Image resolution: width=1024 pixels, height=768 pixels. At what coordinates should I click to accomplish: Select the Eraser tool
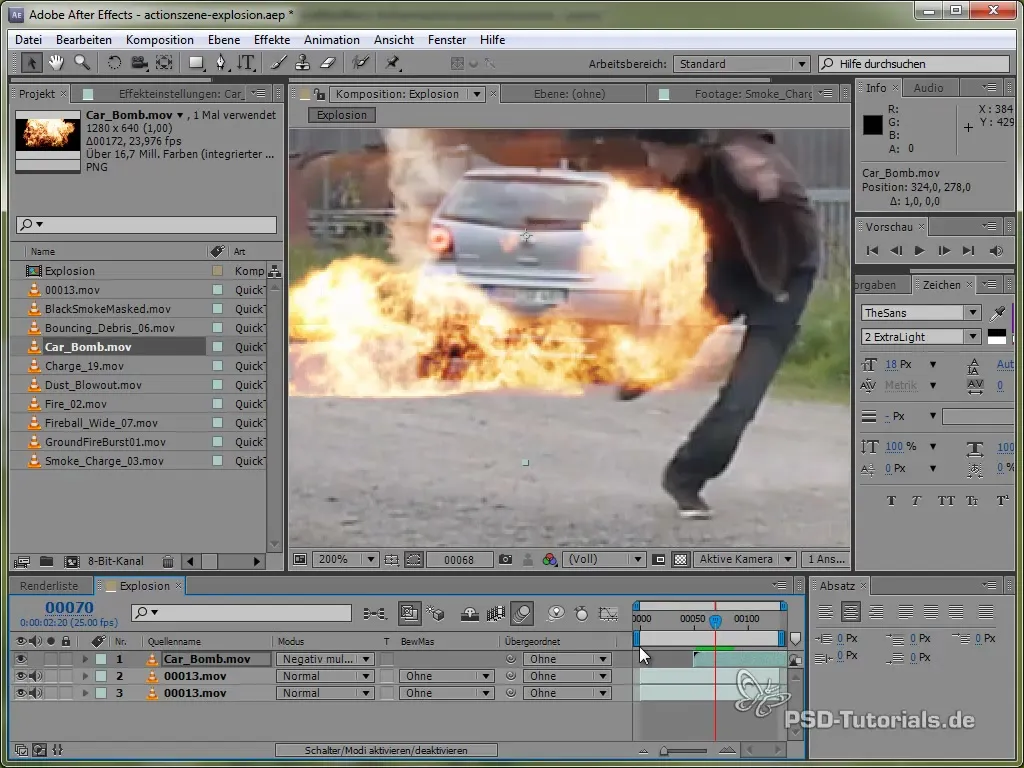tap(328, 63)
